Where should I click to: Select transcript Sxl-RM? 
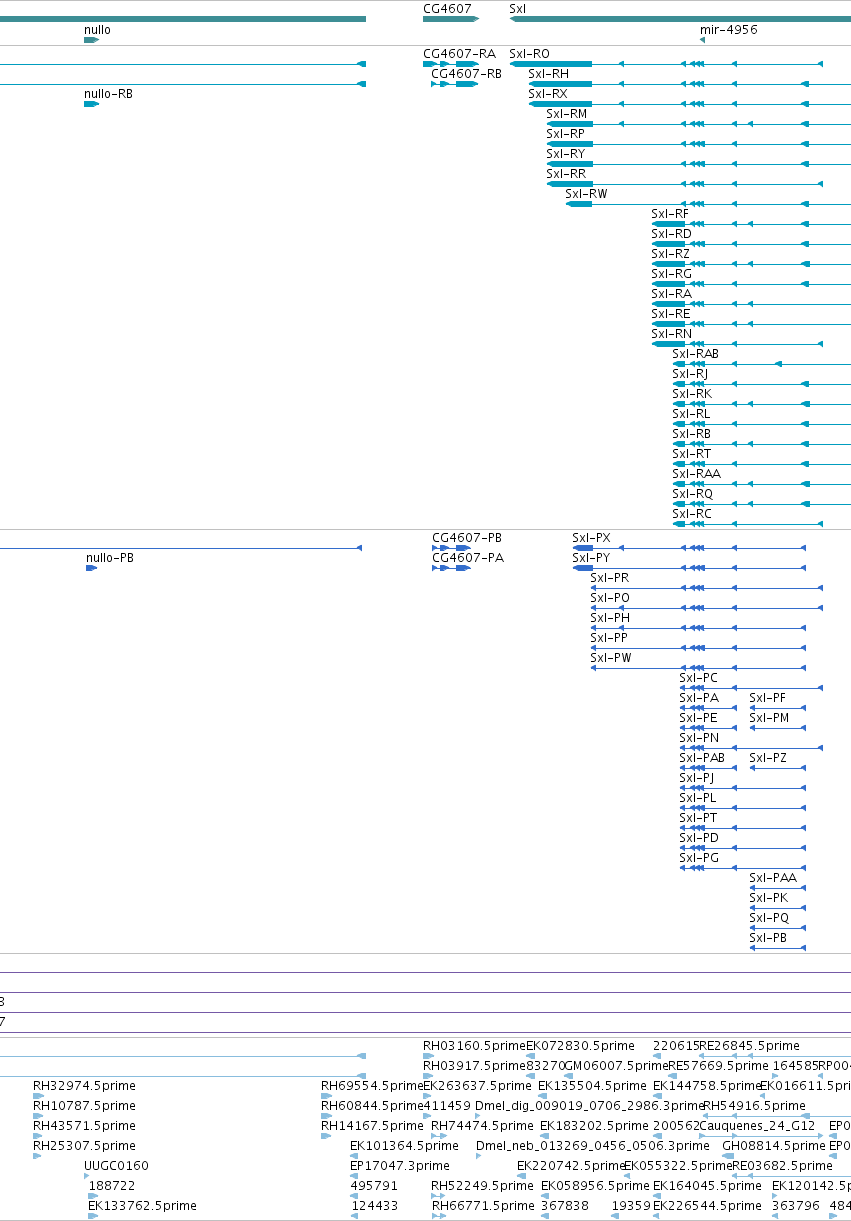pos(566,114)
